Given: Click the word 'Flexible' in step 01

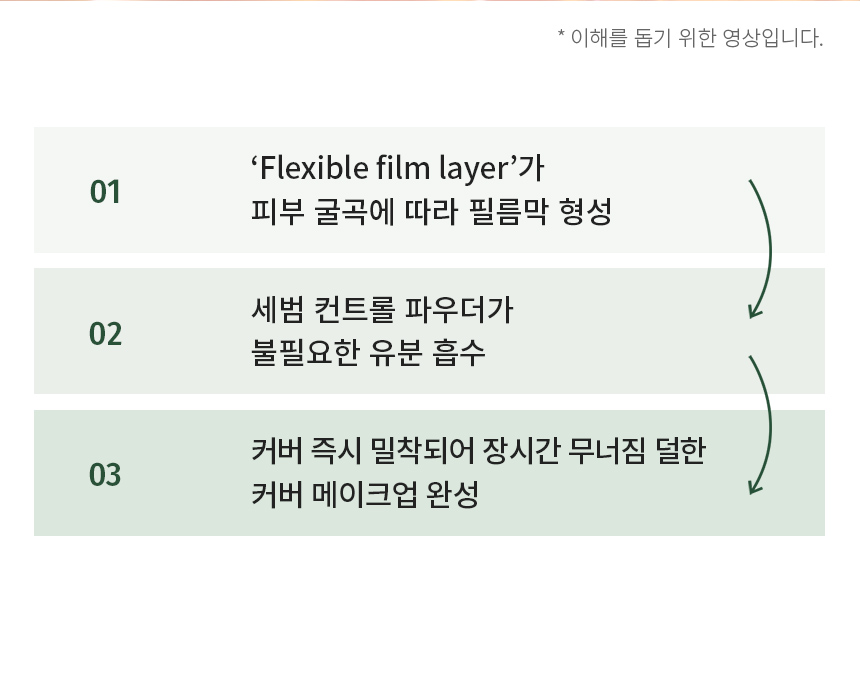Looking at the screenshot, I should [304, 167].
